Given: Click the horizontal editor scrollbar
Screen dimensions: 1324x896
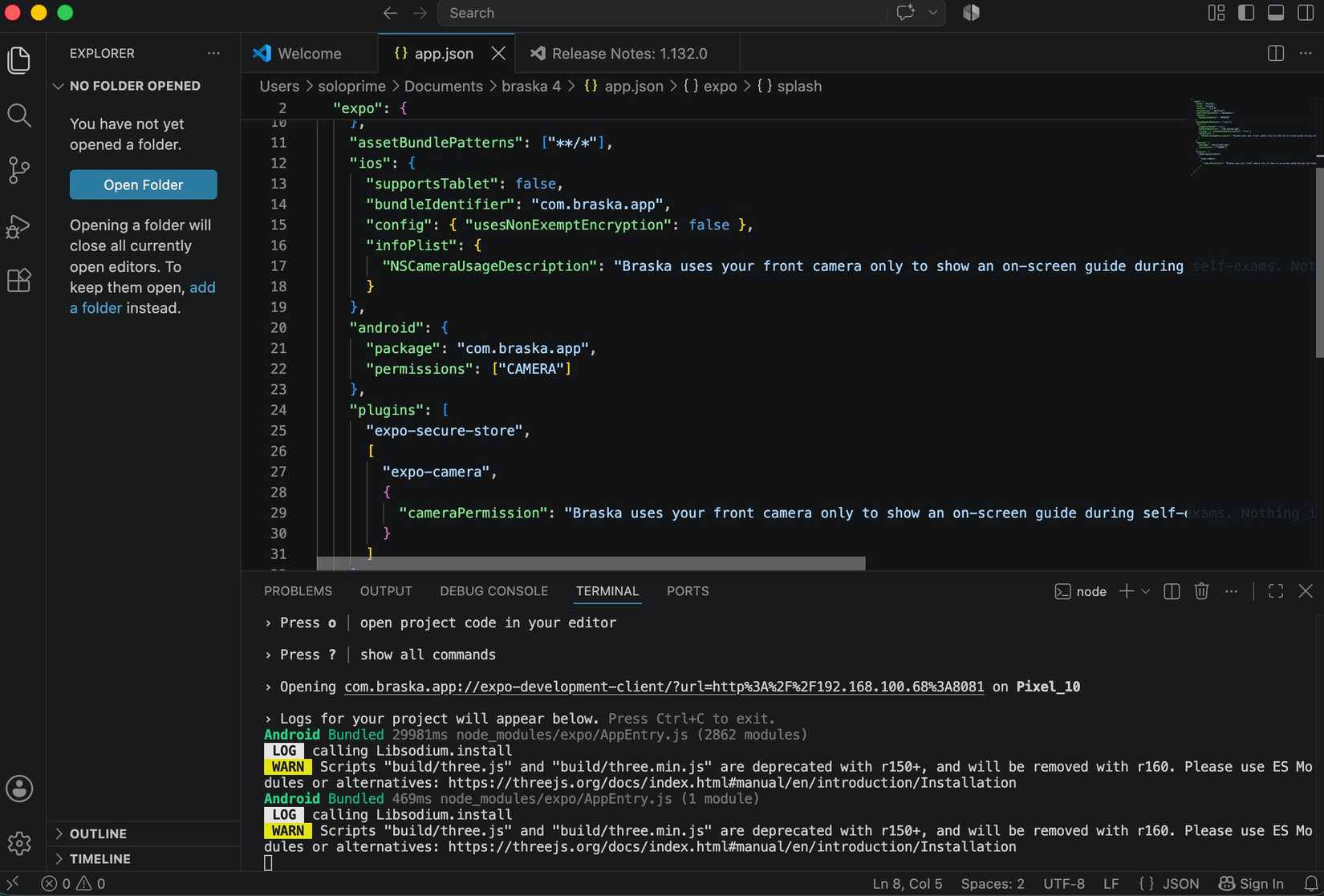Looking at the screenshot, I should (591, 563).
